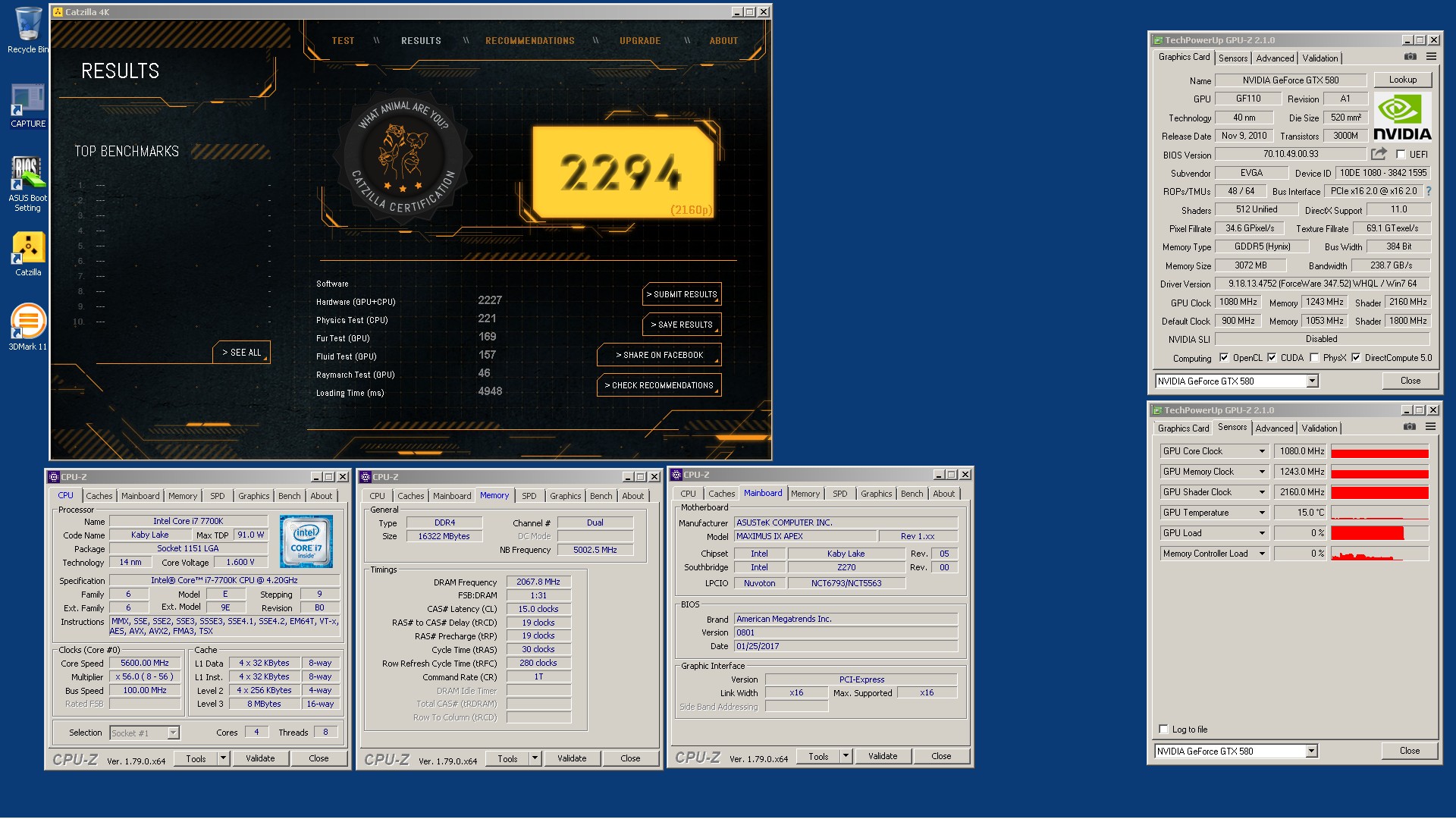Click the Lookup button in GPU-Z
The height and width of the screenshot is (819, 1456).
click(x=1403, y=80)
